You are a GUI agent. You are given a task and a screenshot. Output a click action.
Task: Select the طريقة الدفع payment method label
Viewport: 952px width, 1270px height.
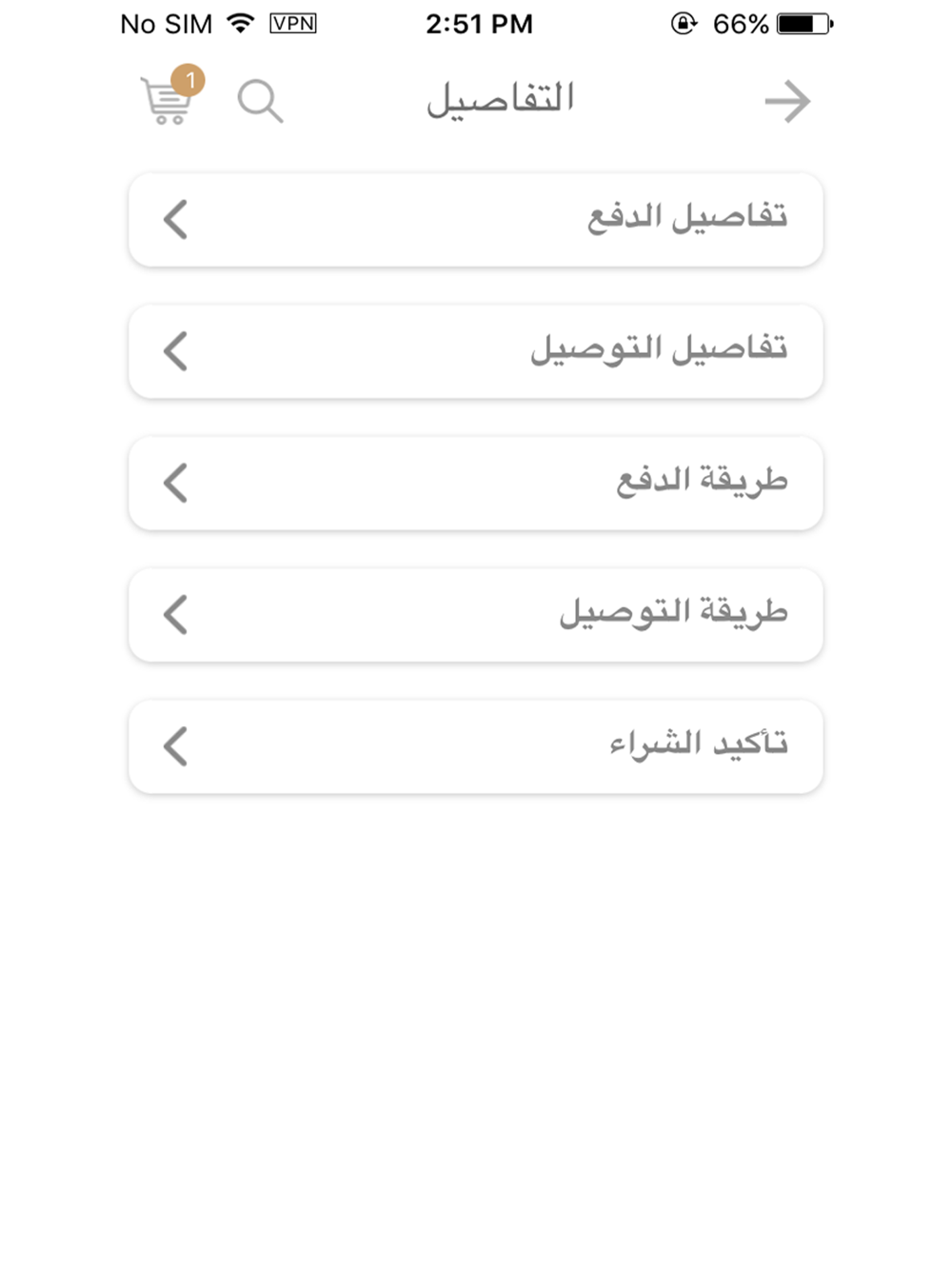click(x=702, y=481)
